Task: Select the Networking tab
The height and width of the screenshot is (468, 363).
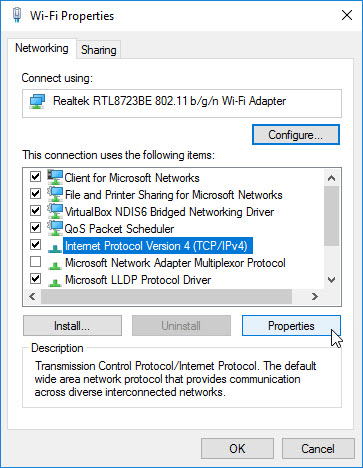Action: 42,48
